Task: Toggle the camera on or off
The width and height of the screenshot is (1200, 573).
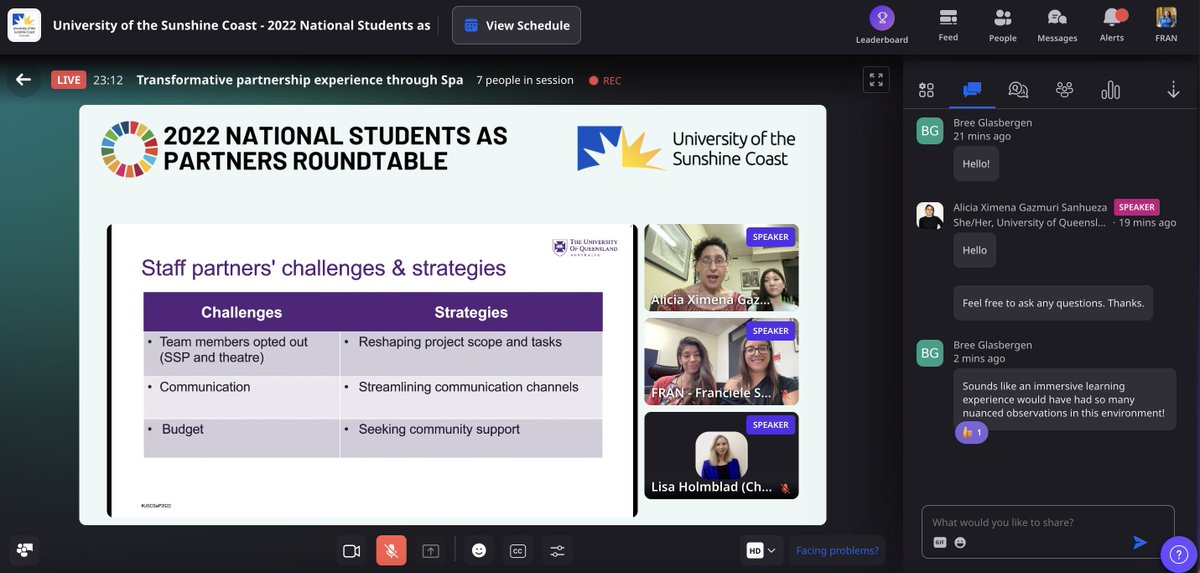Action: [351, 550]
